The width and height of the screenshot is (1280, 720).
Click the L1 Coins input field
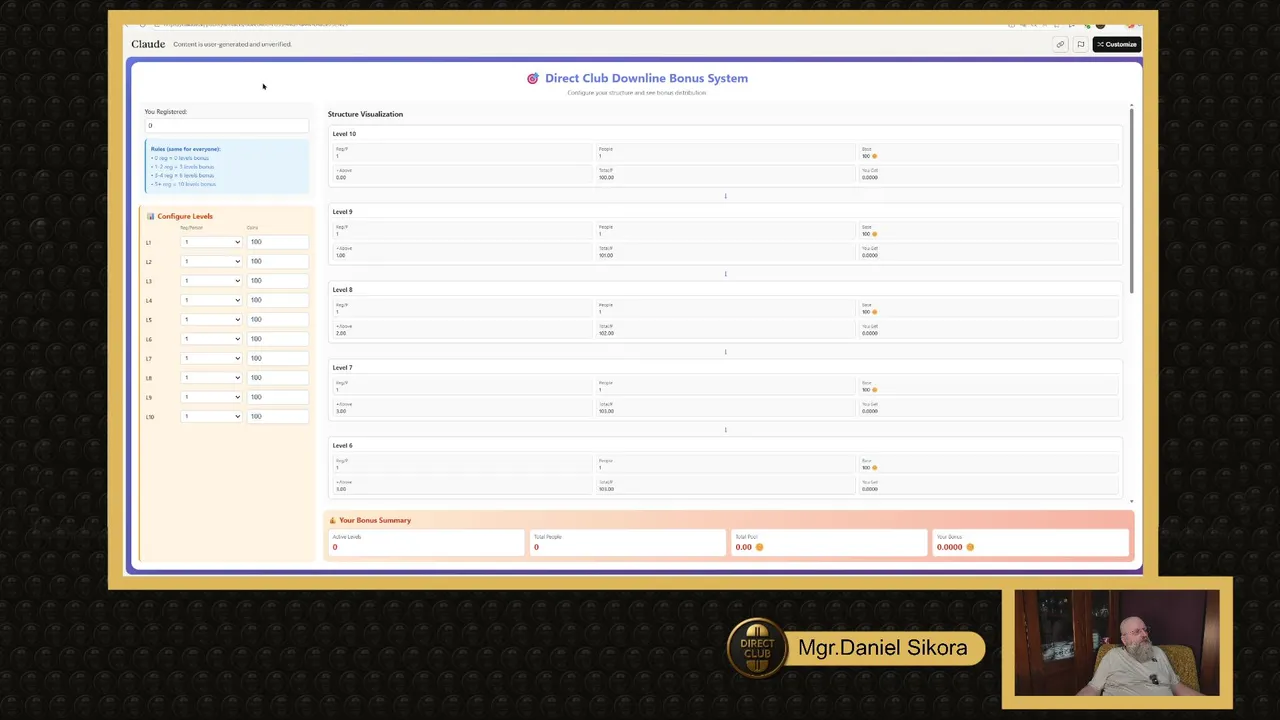point(278,242)
